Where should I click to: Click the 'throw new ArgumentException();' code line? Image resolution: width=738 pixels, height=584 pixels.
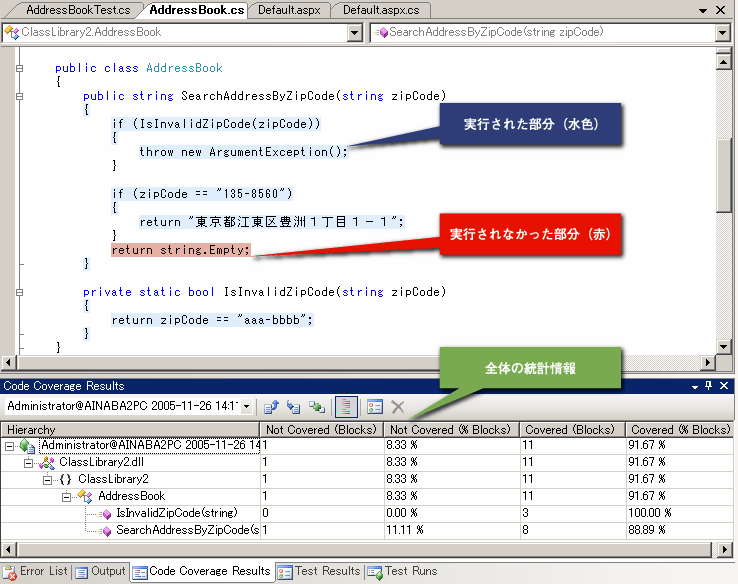(x=243, y=152)
